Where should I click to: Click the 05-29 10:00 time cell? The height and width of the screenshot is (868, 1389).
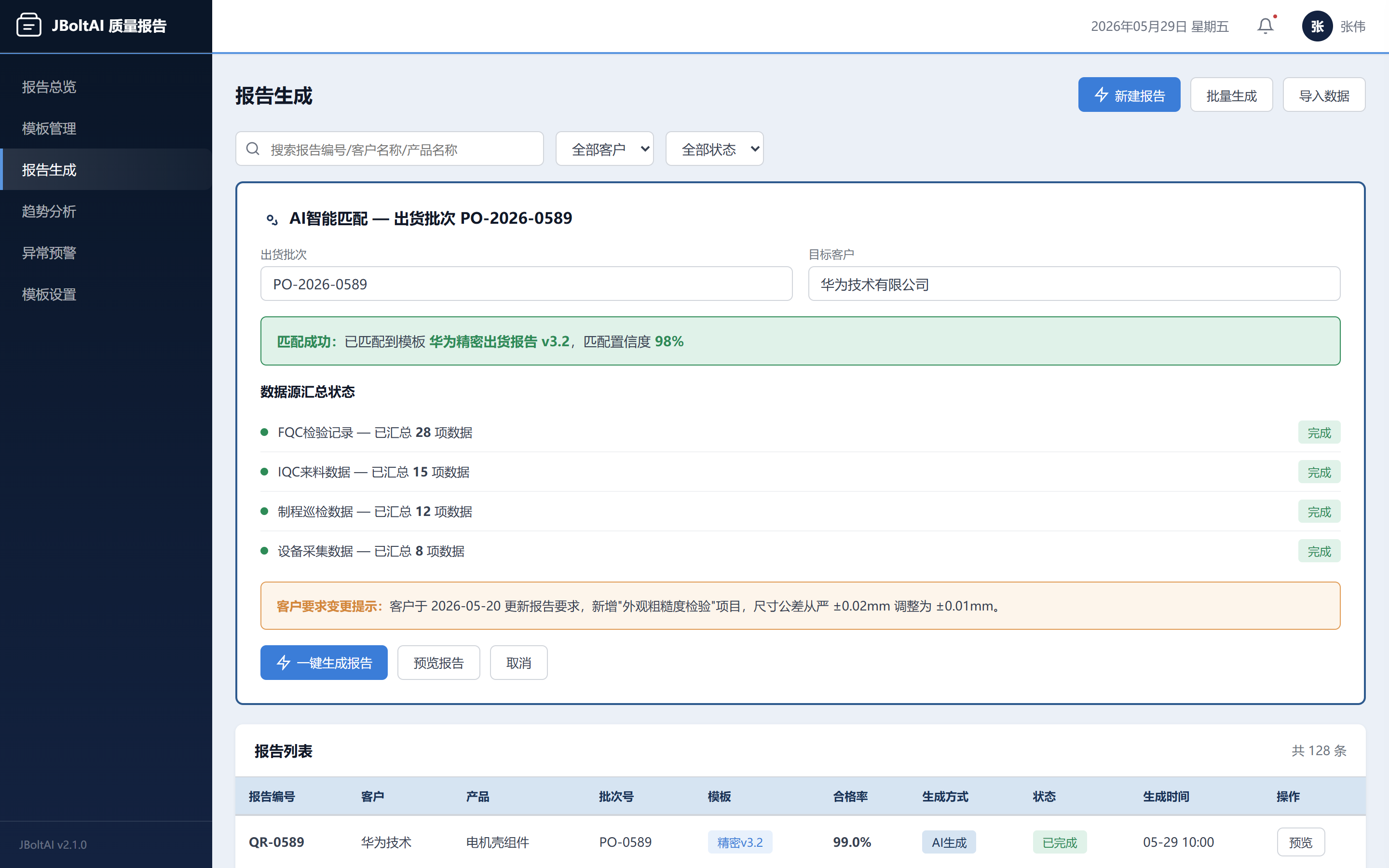tap(1178, 842)
